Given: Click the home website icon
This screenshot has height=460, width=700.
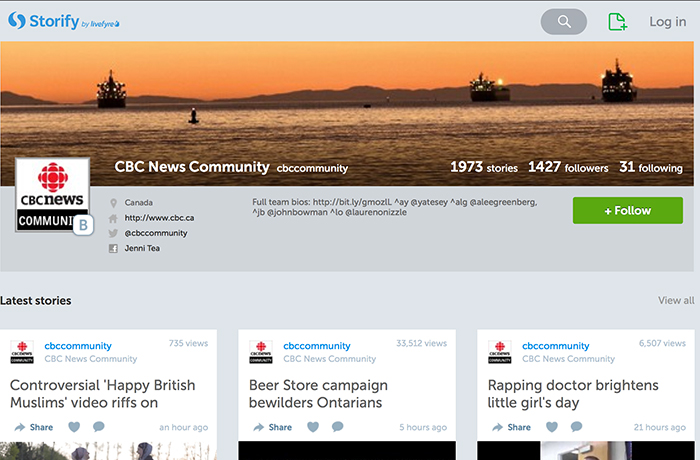Looking at the screenshot, I should coord(113,218).
